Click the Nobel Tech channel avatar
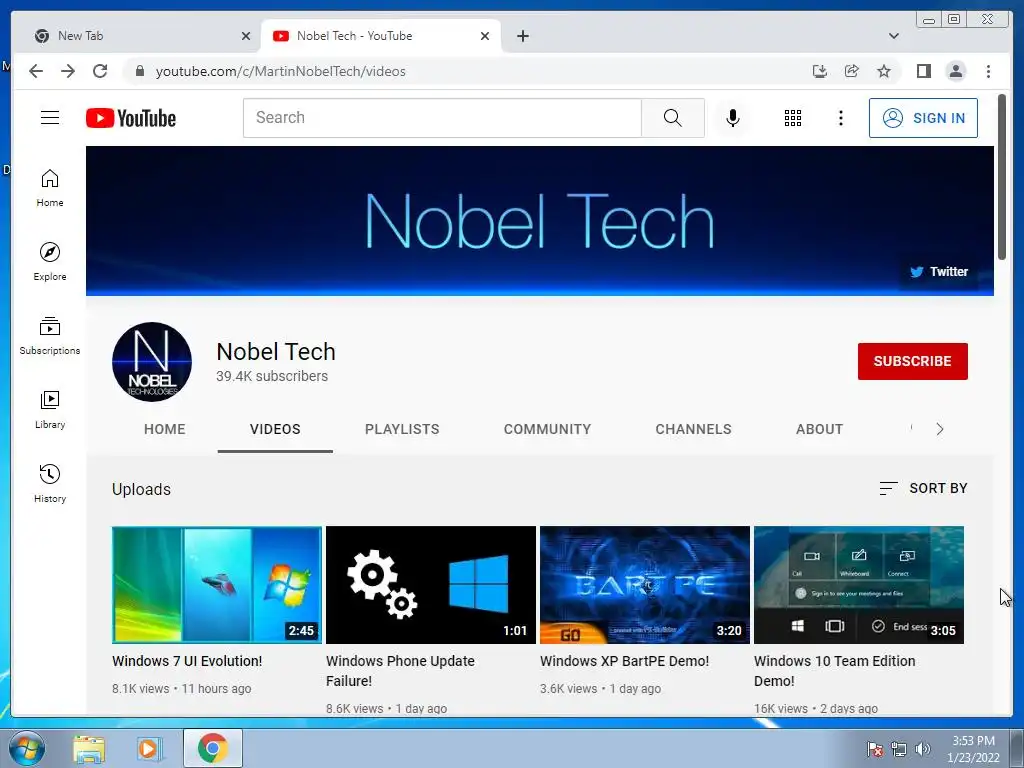This screenshot has height=768, width=1024. click(152, 362)
